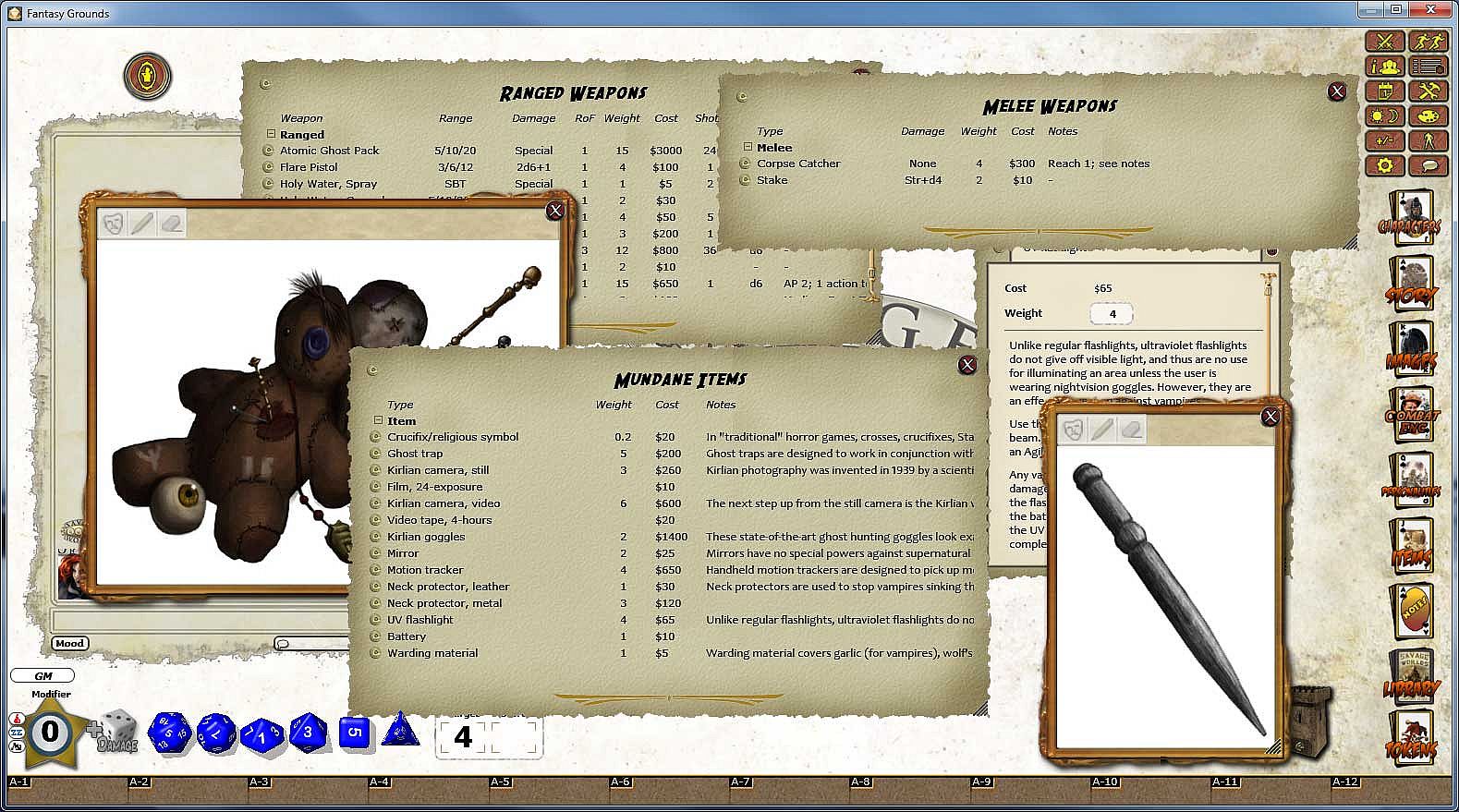Open the standing figure effects icon

pos(1429,141)
